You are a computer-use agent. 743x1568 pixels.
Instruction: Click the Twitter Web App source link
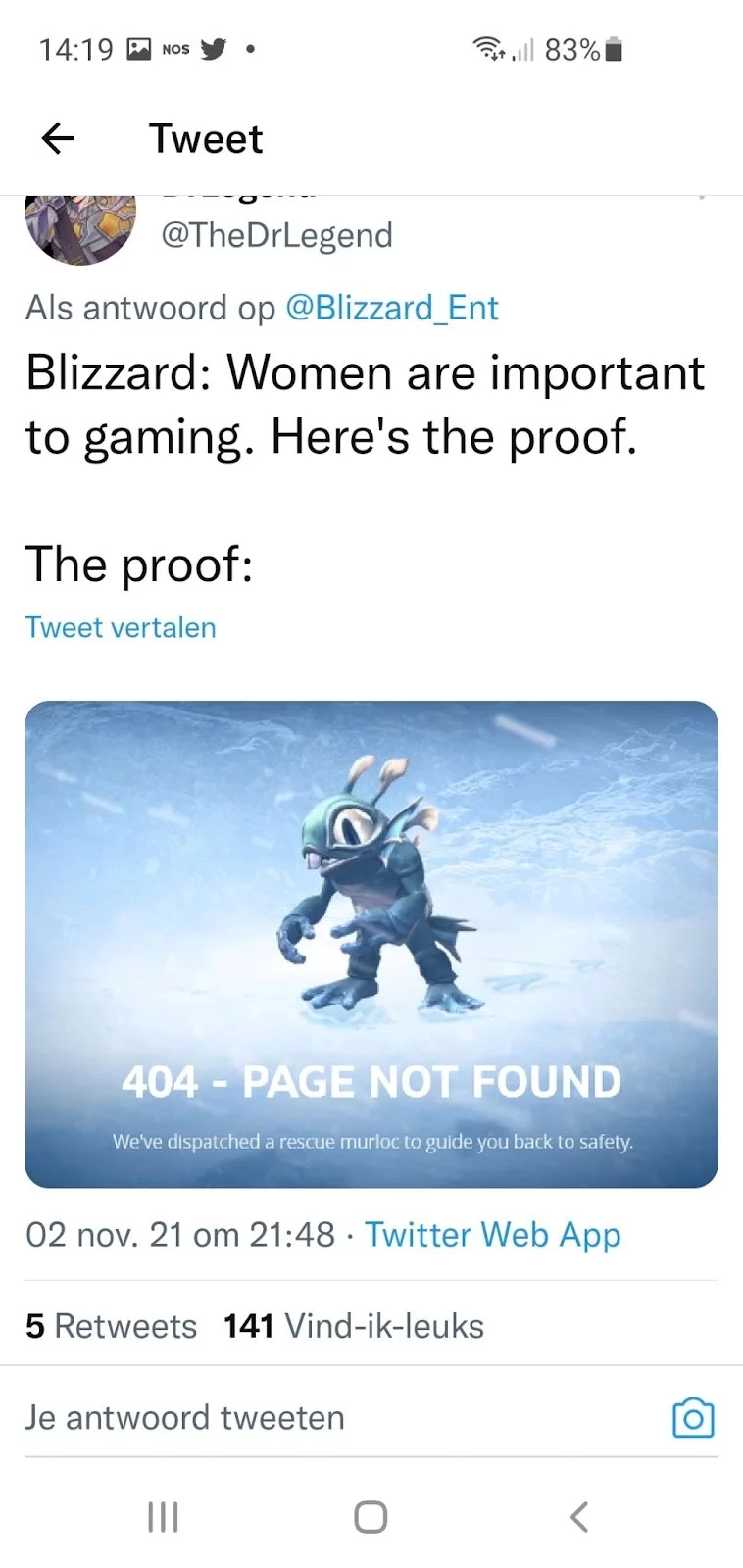(493, 1235)
